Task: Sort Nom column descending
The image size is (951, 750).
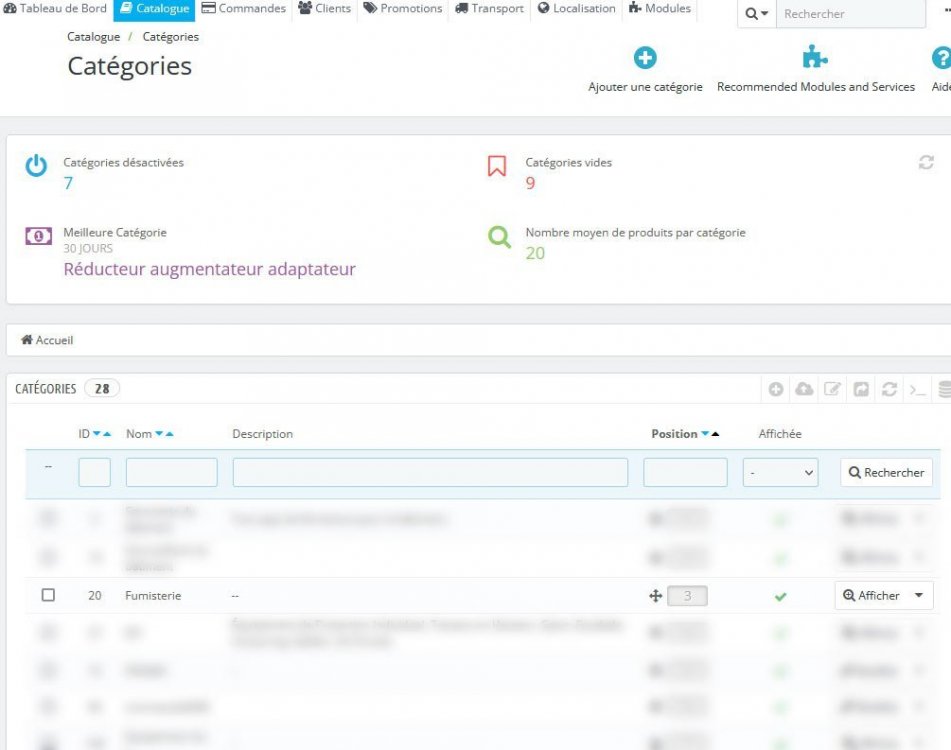Action: click(x=159, y=434)
